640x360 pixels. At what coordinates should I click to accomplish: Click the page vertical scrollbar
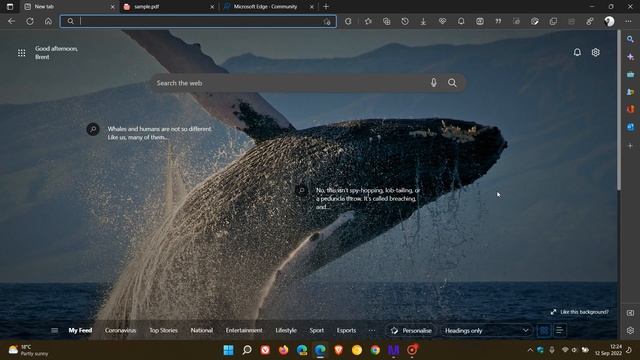click(619, 110)
